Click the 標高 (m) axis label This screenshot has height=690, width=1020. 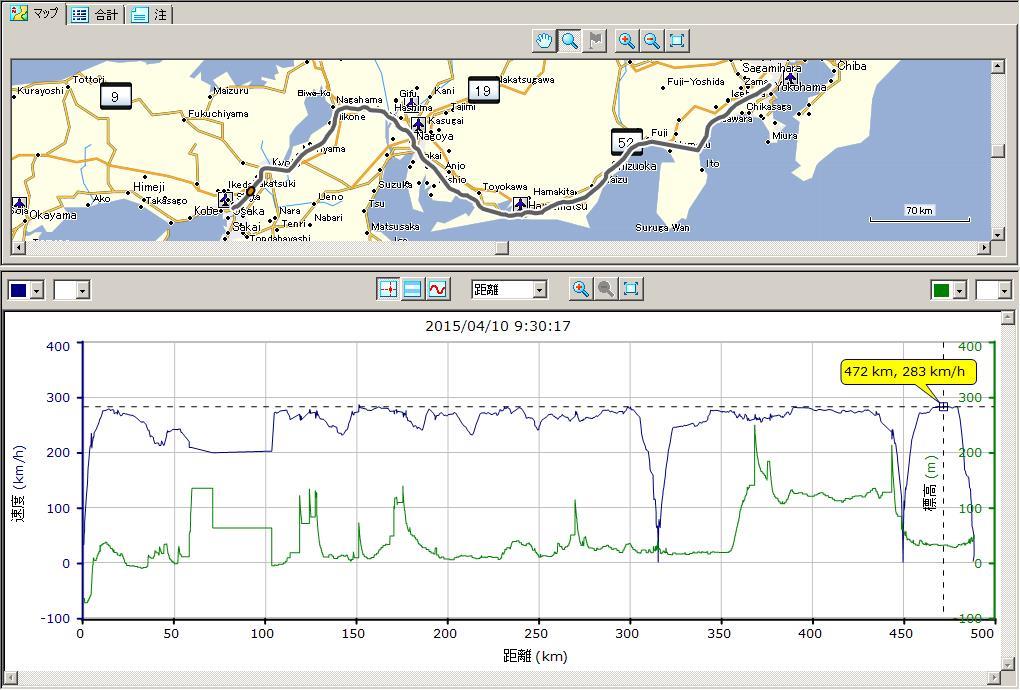click(x=932, y=482)
